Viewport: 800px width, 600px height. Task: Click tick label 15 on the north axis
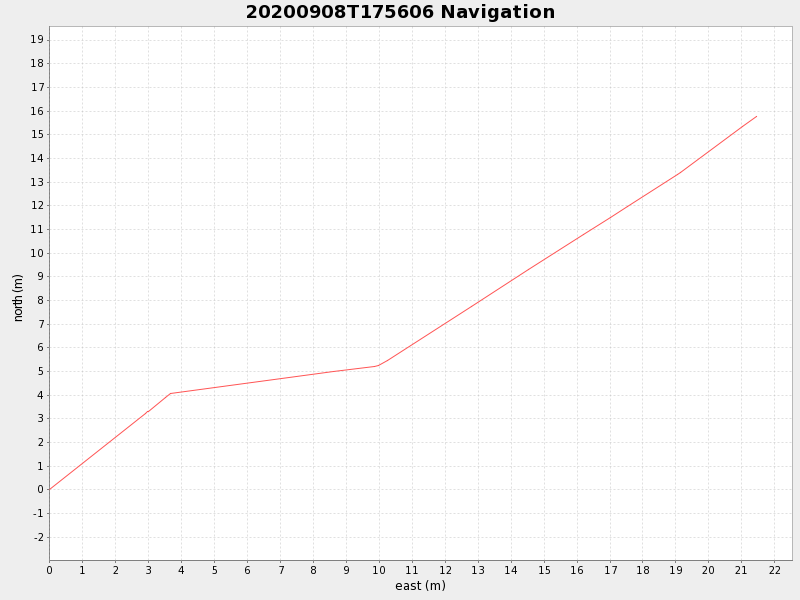point(37,135)
